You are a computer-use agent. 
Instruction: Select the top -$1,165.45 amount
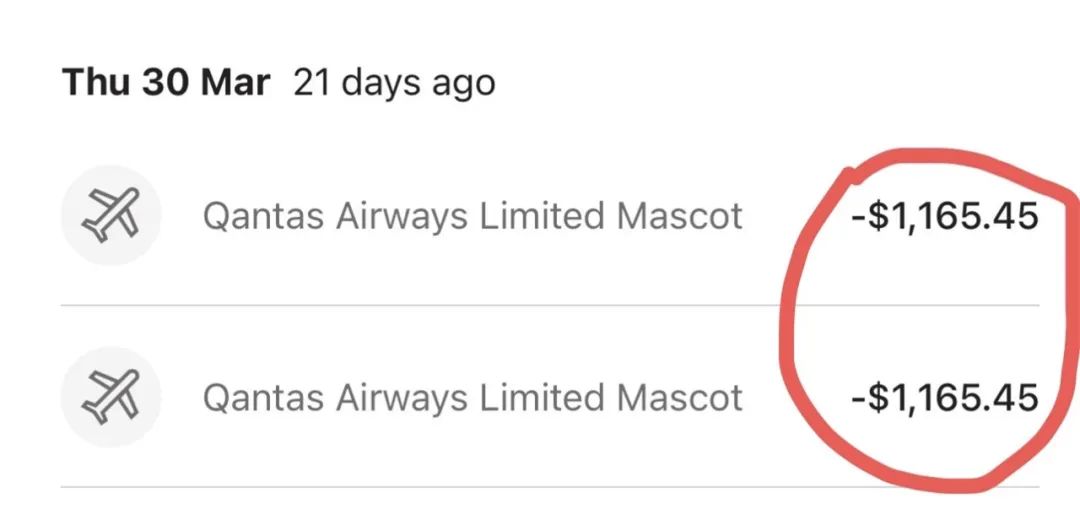click(x=944, y=216)
